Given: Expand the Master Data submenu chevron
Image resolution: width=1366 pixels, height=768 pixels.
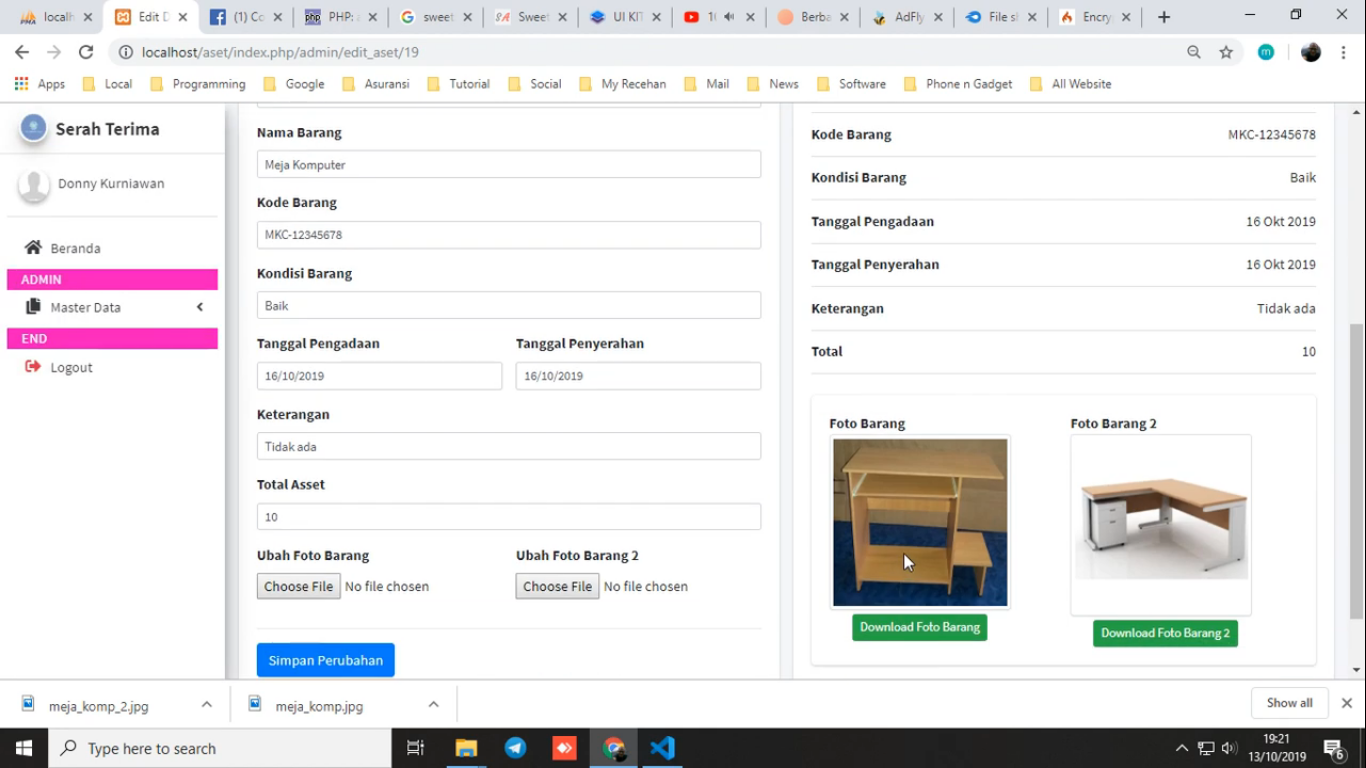Looking at the screenshot, I should pyautogui.click(x=200, y=307).
